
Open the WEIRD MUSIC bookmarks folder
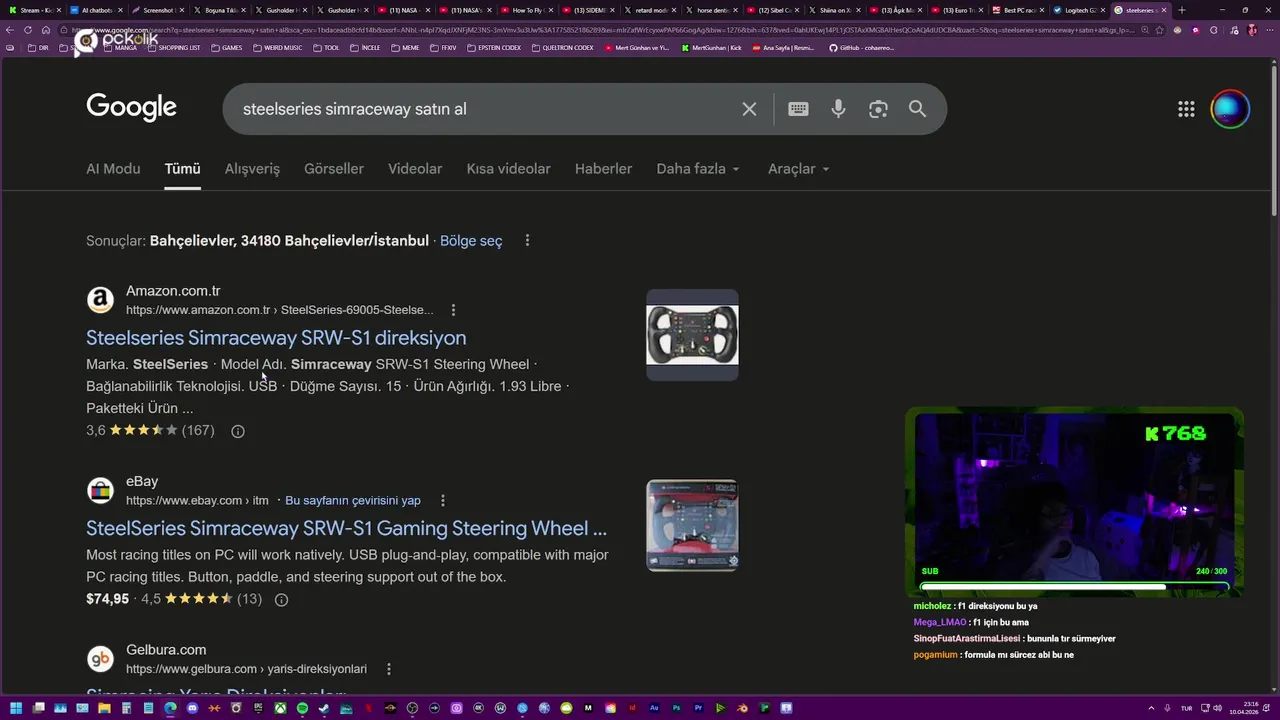point(278,47)
